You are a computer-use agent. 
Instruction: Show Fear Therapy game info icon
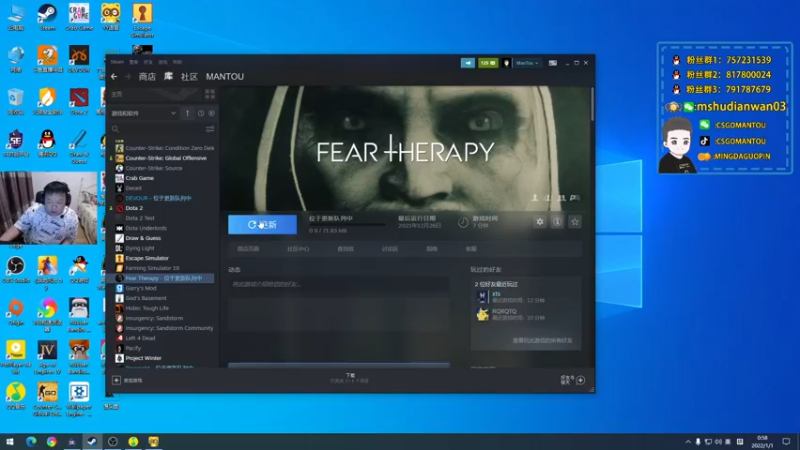557,222
